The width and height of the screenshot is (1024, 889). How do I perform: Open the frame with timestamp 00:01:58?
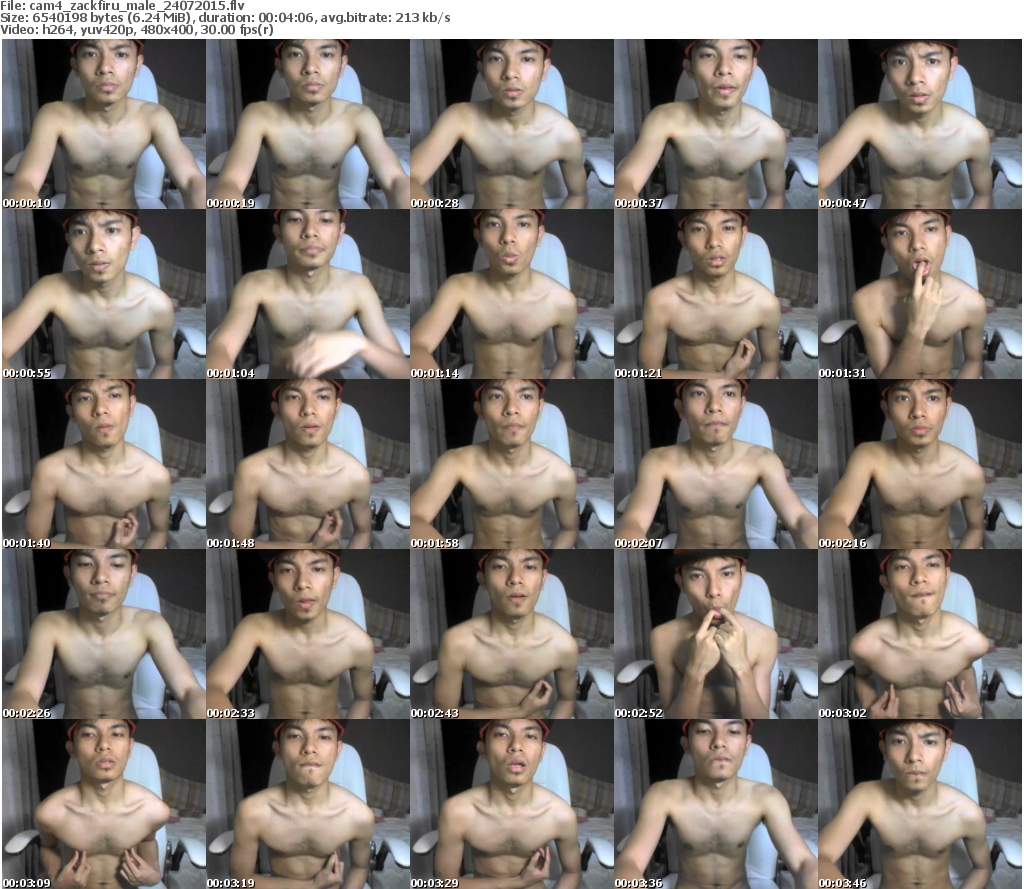pyautogui.click(x=512, y=464)
